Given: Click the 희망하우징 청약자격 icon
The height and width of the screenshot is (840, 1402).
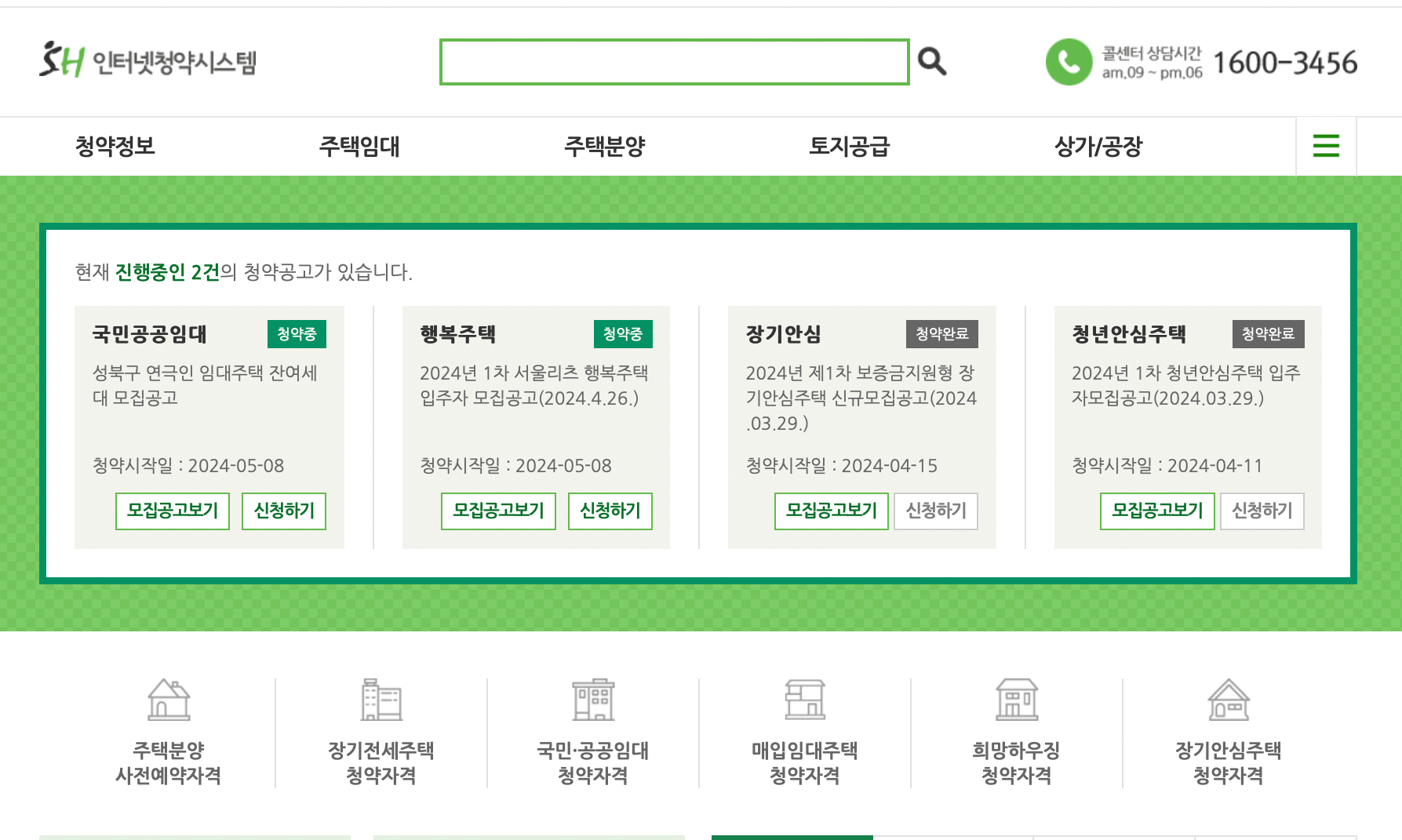Looking at the screenshot, I should click(x=1018, y=700).
